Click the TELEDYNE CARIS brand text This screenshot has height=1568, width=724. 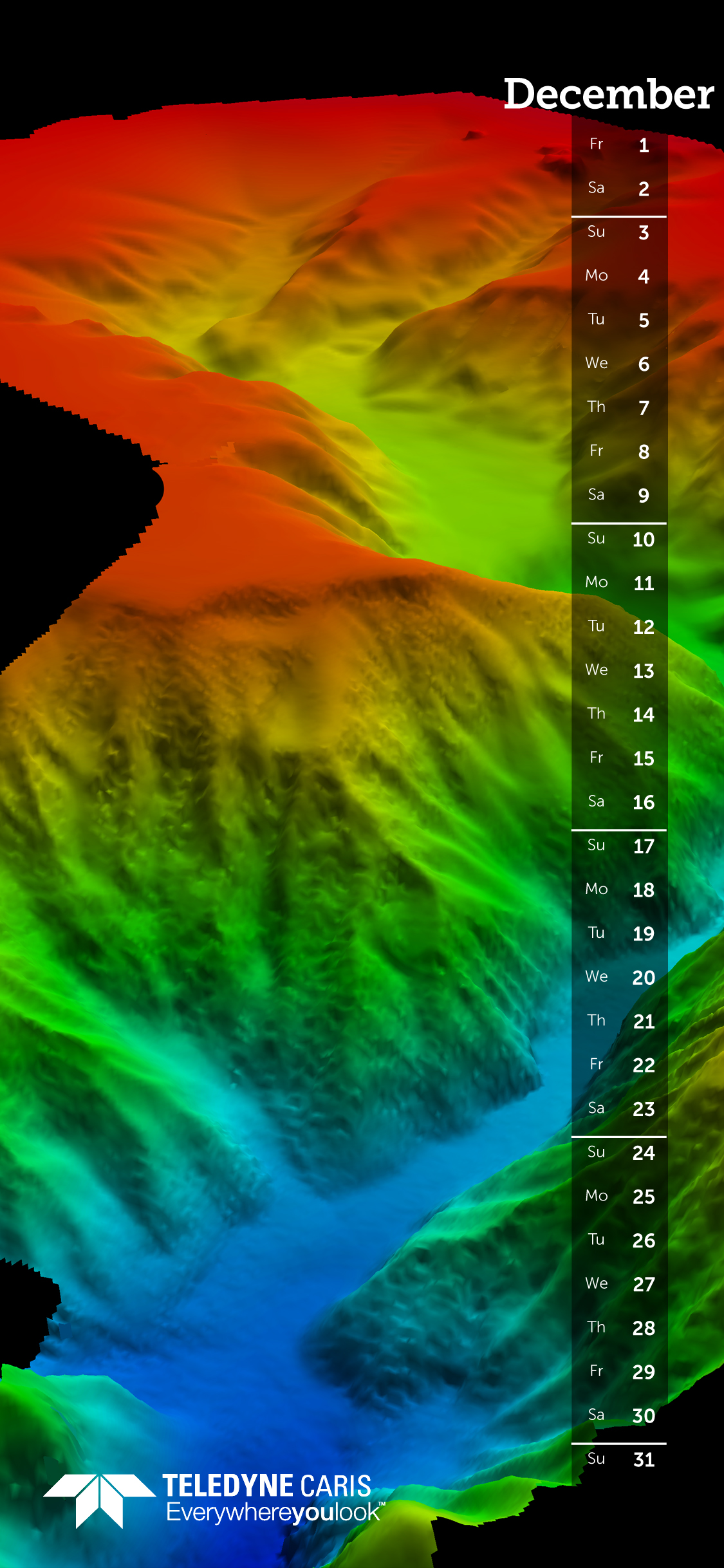click(x=266, y=1486)
